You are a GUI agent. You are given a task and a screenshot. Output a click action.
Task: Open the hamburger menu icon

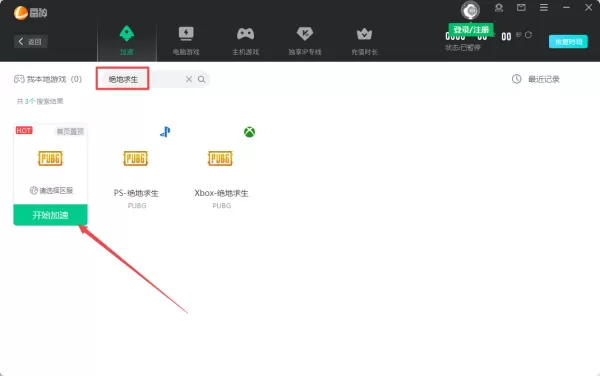[x=544, y=8]
